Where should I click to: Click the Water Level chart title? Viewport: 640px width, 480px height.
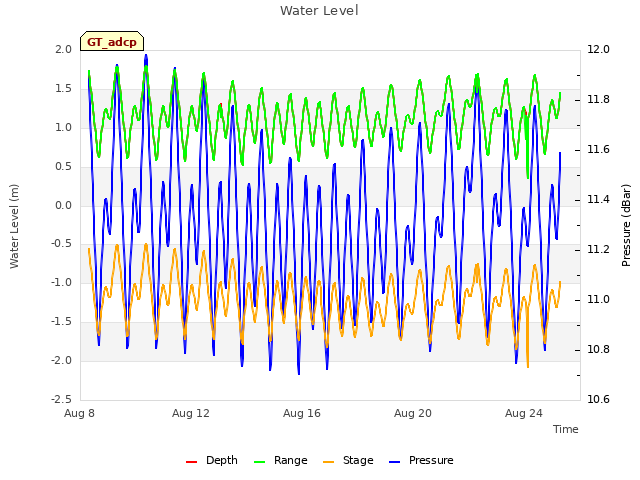point(319,11)
